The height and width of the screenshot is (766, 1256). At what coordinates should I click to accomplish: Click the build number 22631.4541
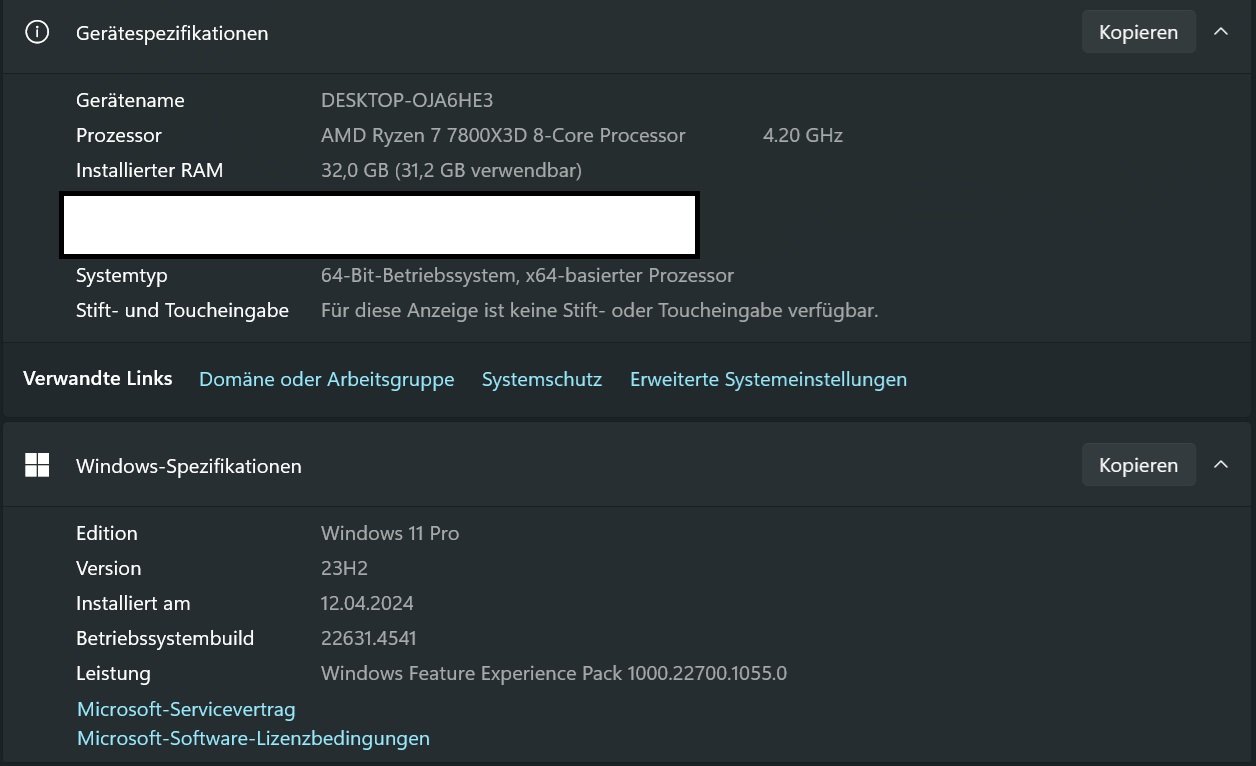tap(369, 638)
